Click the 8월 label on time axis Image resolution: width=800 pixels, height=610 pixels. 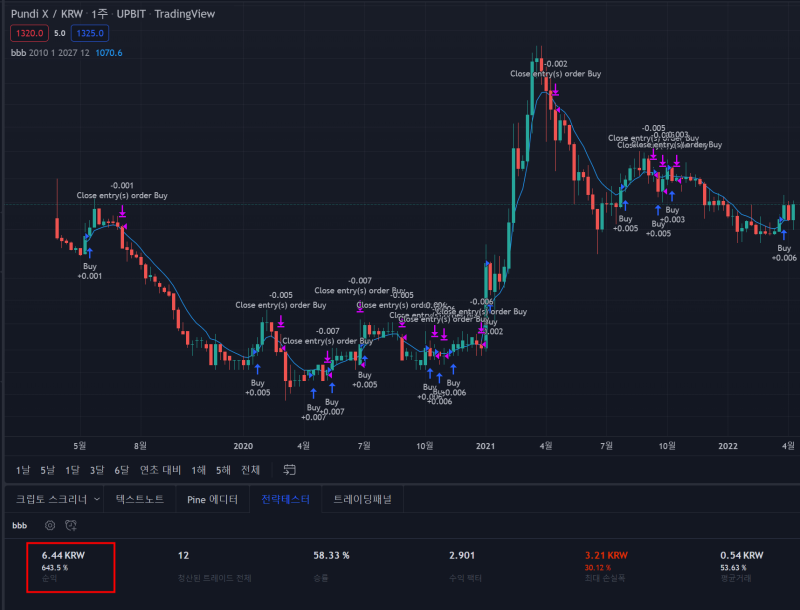tap(140, 446)
